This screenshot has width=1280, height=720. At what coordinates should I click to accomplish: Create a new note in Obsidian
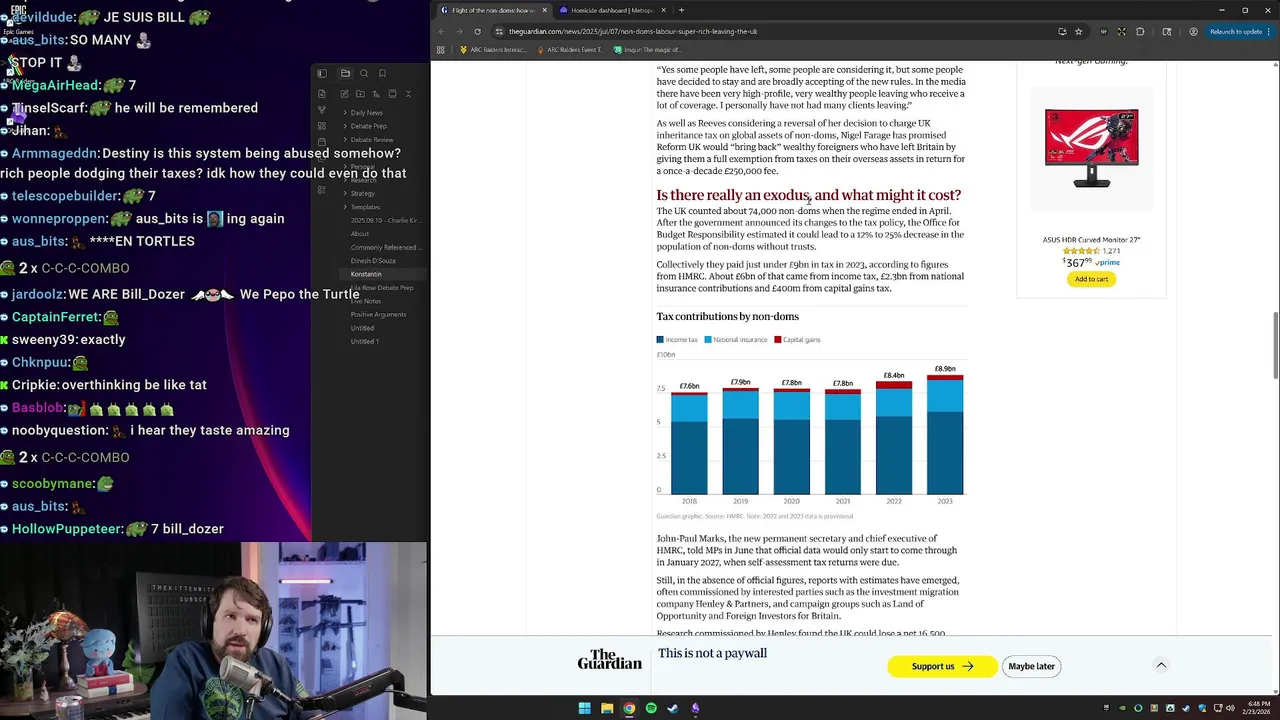coord(344,94)
